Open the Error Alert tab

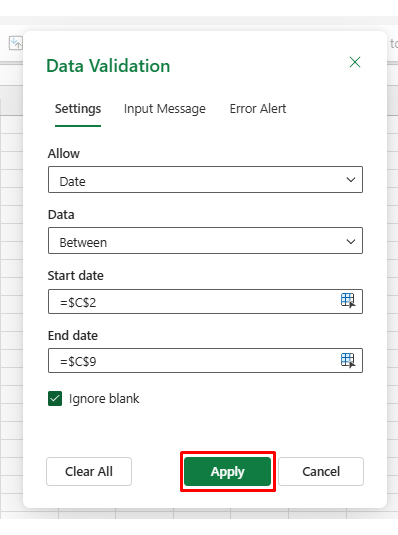pos(258,109)
